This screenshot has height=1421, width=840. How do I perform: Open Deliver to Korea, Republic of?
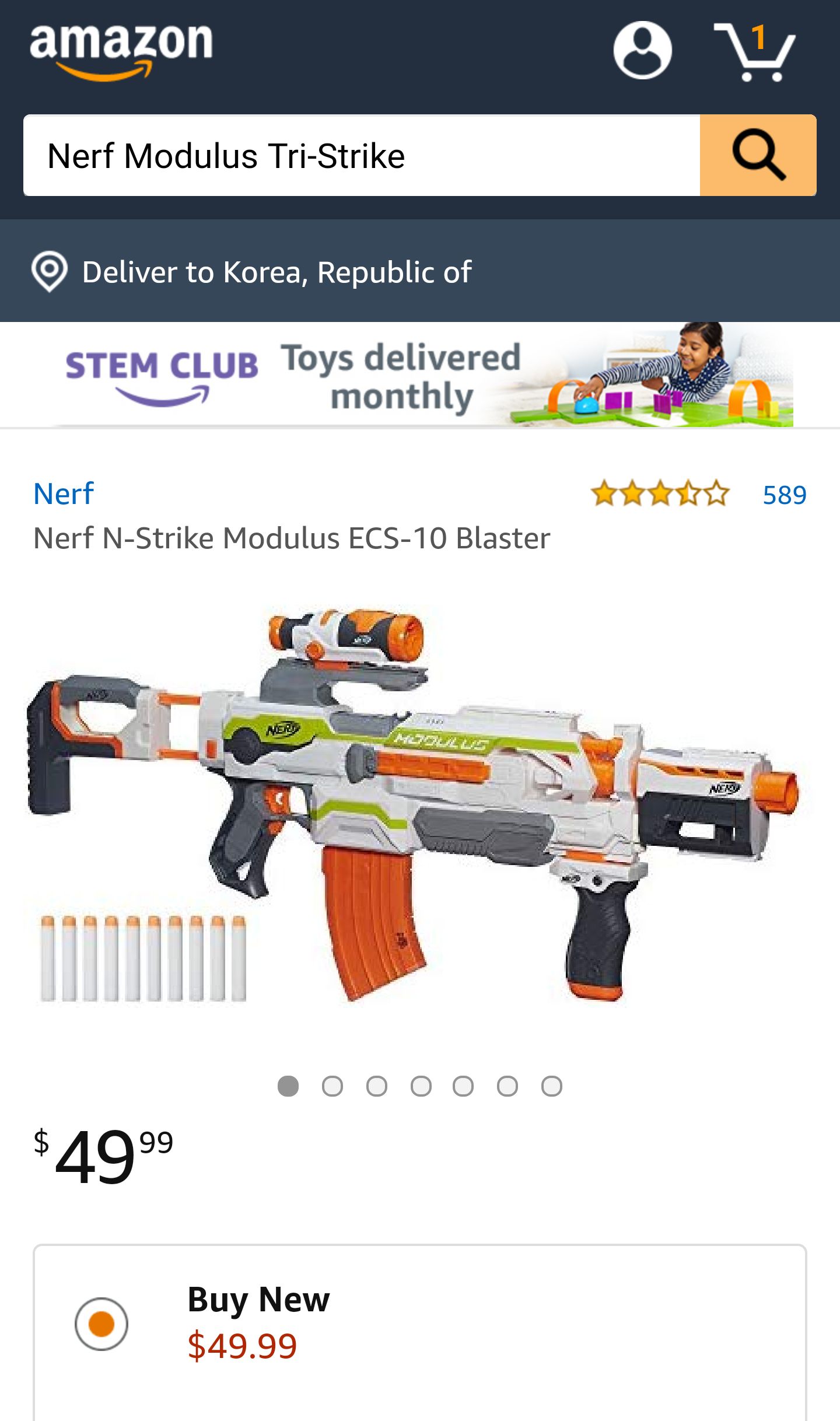[276, 272]
